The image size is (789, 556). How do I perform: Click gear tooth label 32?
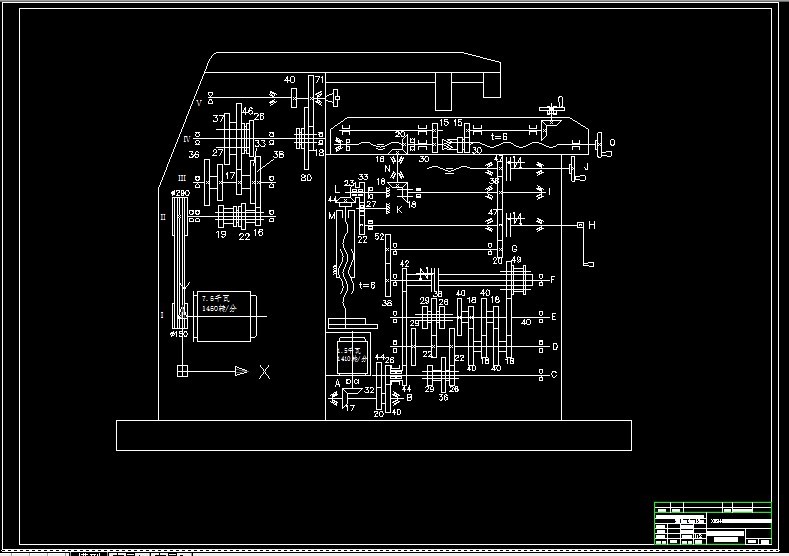[x=369, y=390]
